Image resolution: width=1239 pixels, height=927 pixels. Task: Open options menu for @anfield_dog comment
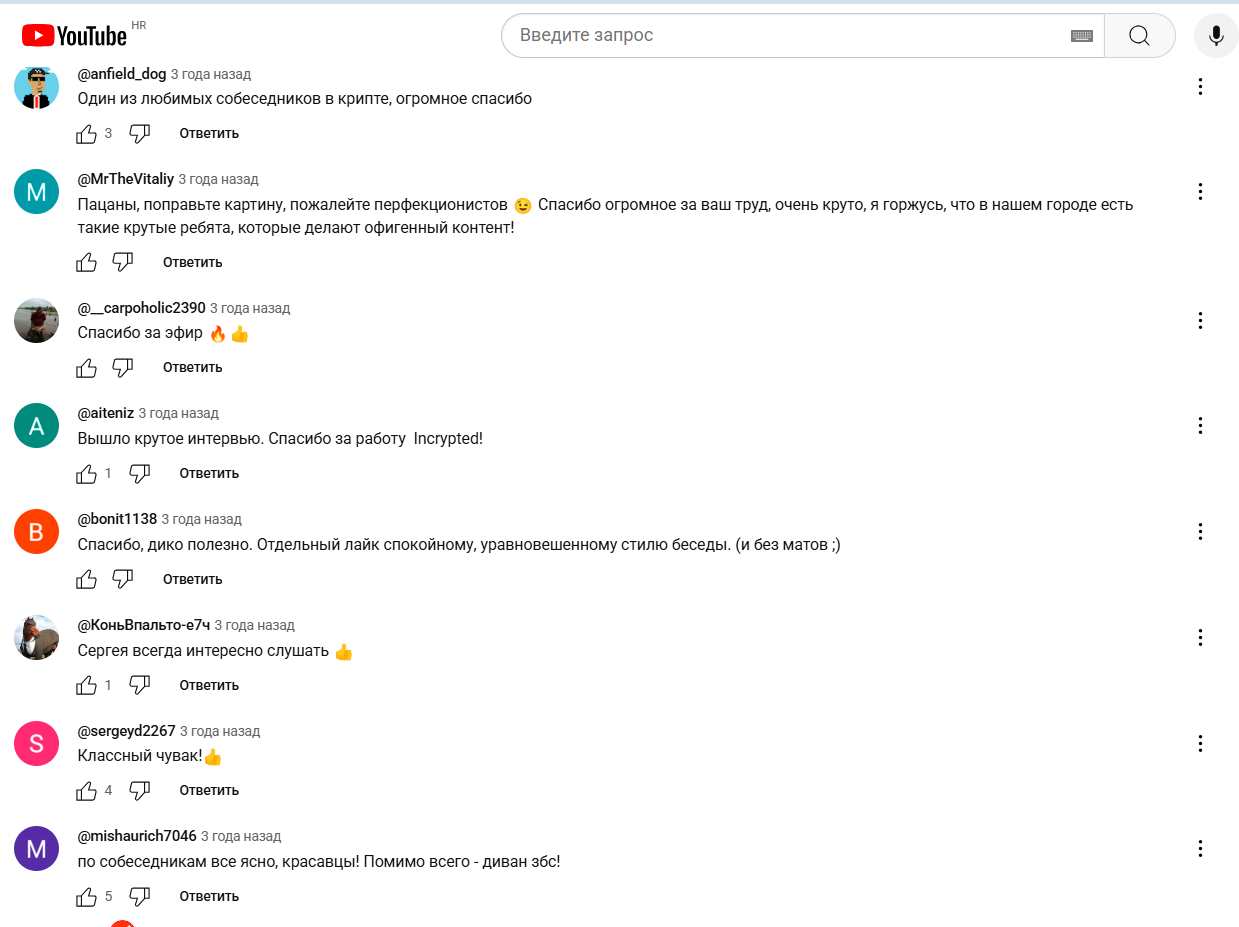click(x=1200, y=86)
